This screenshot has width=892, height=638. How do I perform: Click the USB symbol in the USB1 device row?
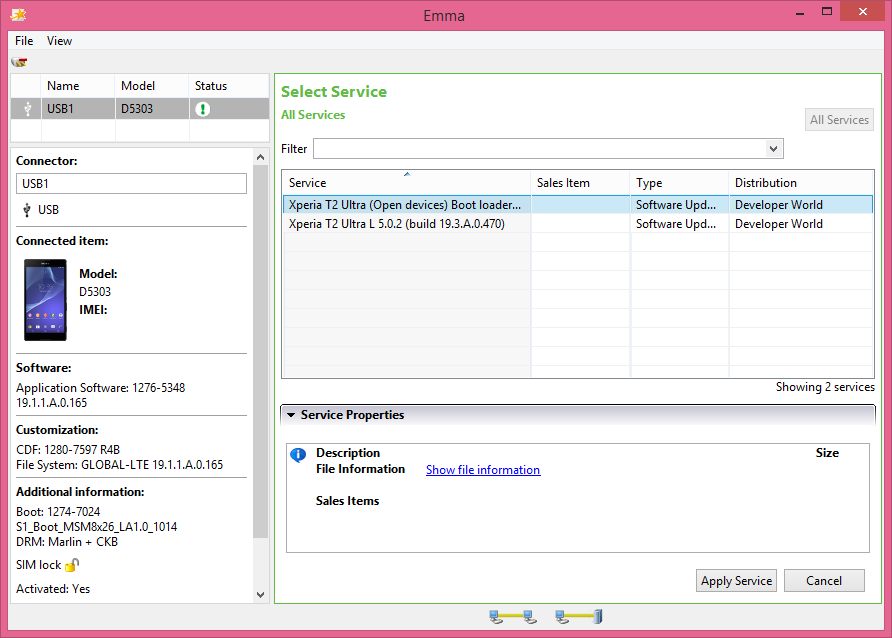(x=27, y=109)
